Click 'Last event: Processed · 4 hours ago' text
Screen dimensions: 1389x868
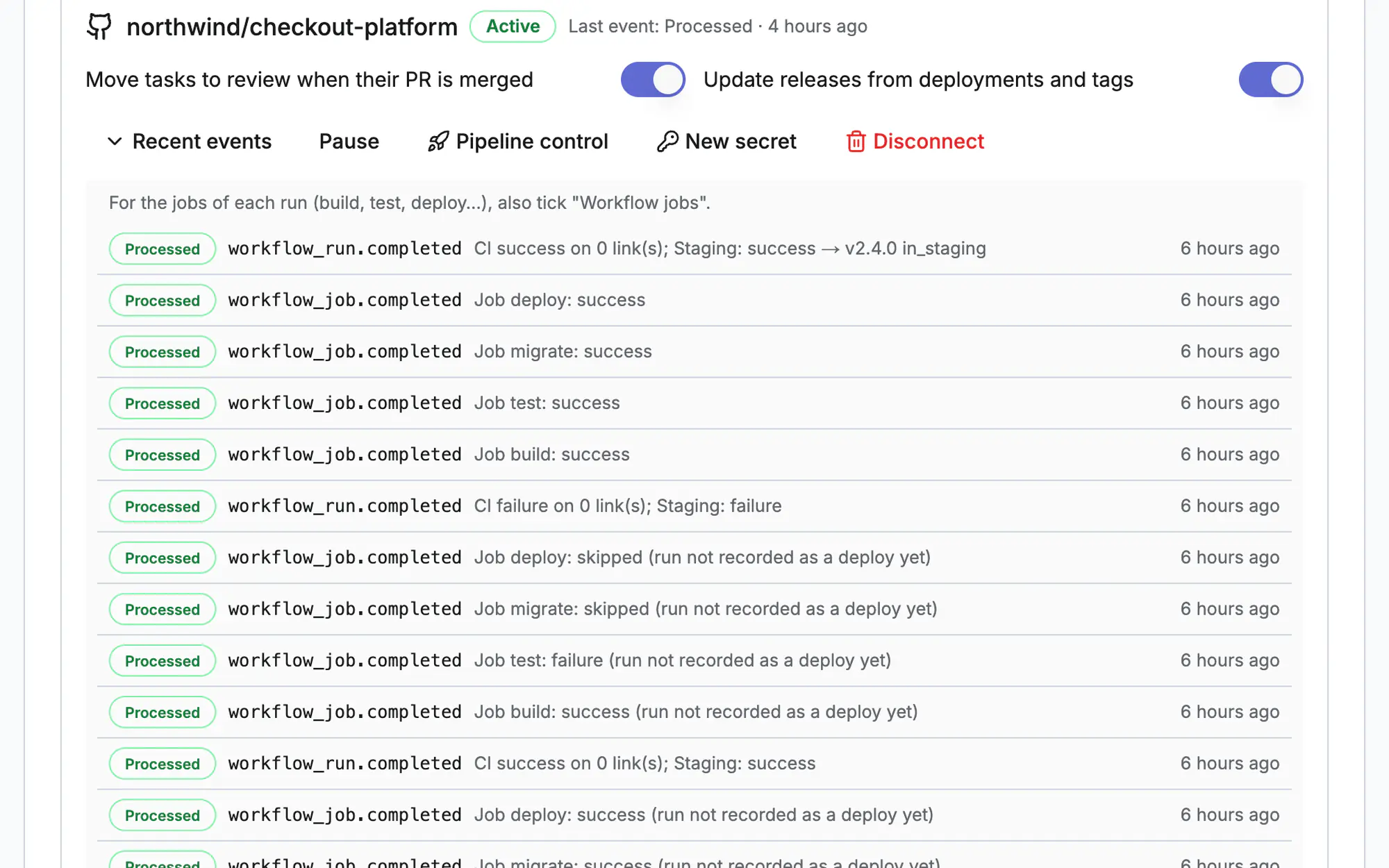(x=717, y=26)
